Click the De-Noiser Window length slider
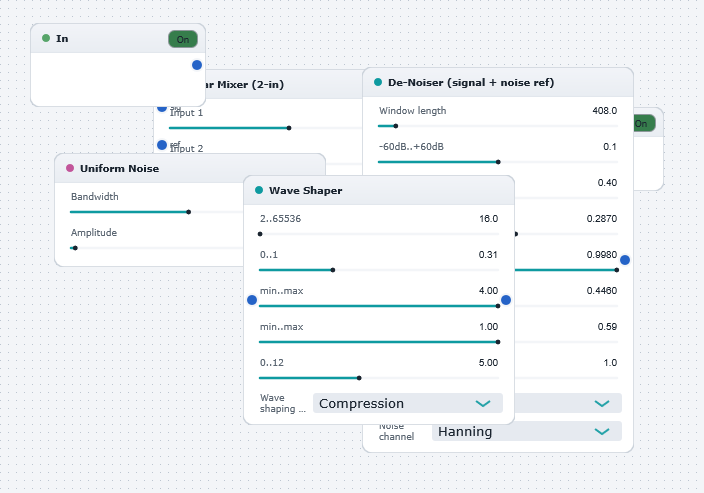The height and width of the screenshot is (493, 704). click(x=497, y=126)
